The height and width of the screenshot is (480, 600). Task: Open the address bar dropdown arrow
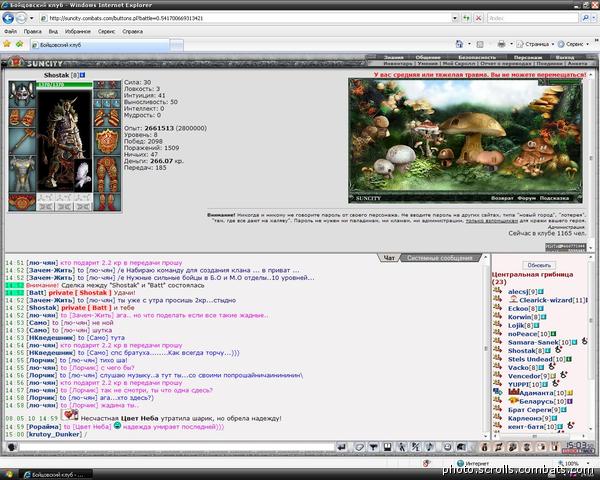tap(455, 18)
